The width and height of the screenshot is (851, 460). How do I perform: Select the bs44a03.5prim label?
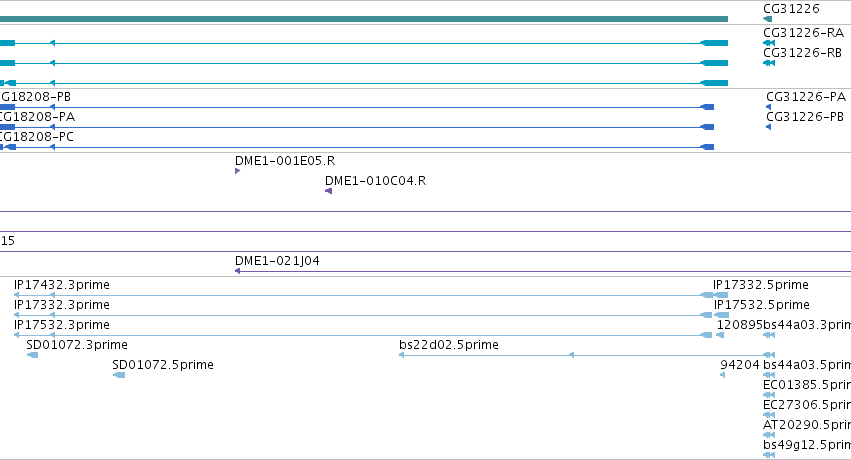click(x=807, y=365)
